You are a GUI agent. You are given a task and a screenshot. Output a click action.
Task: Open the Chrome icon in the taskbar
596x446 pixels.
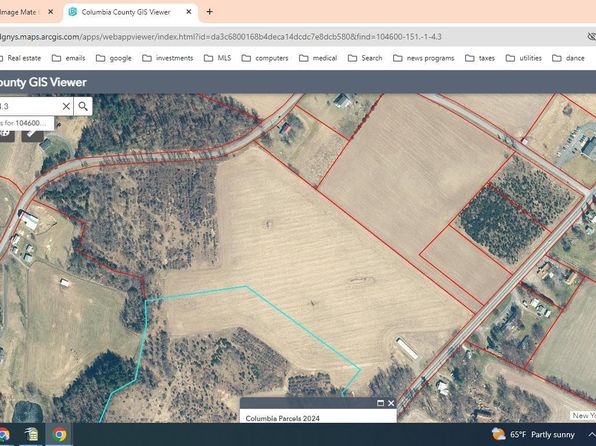click(x=59, y=434)
